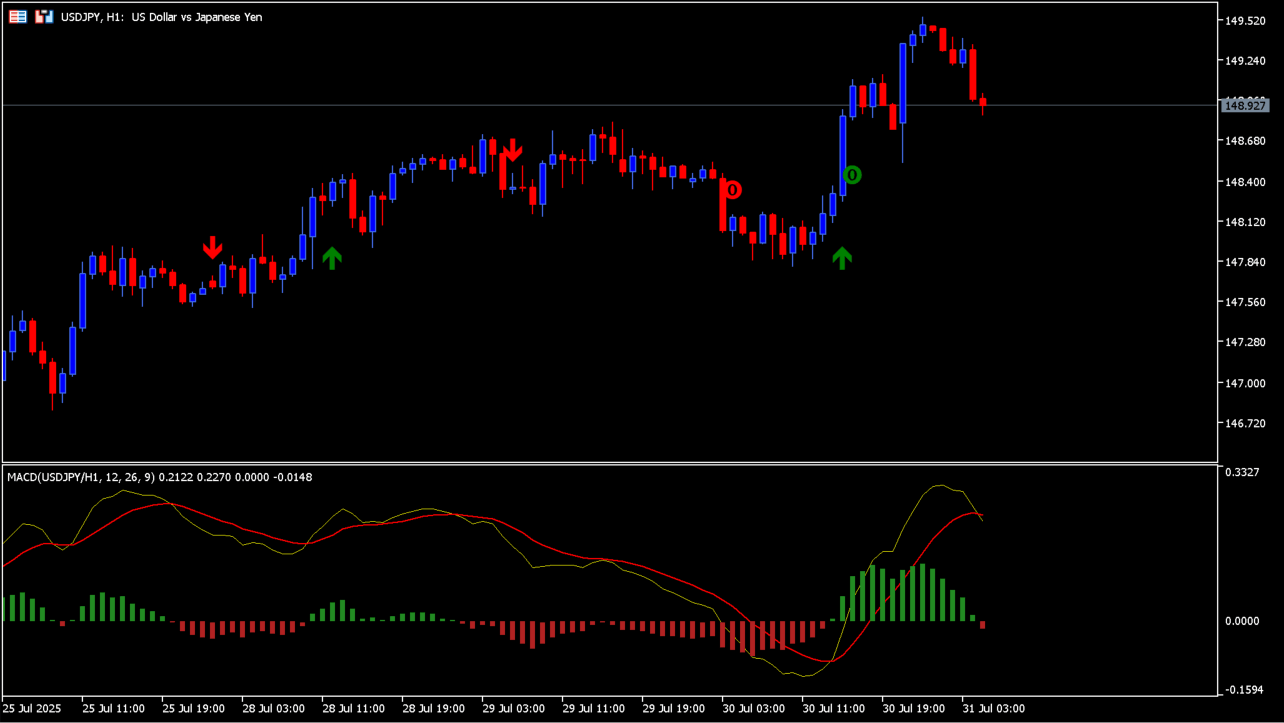
Task: Click the 25 Jul 2025 date label
Action: click(32, 708)
